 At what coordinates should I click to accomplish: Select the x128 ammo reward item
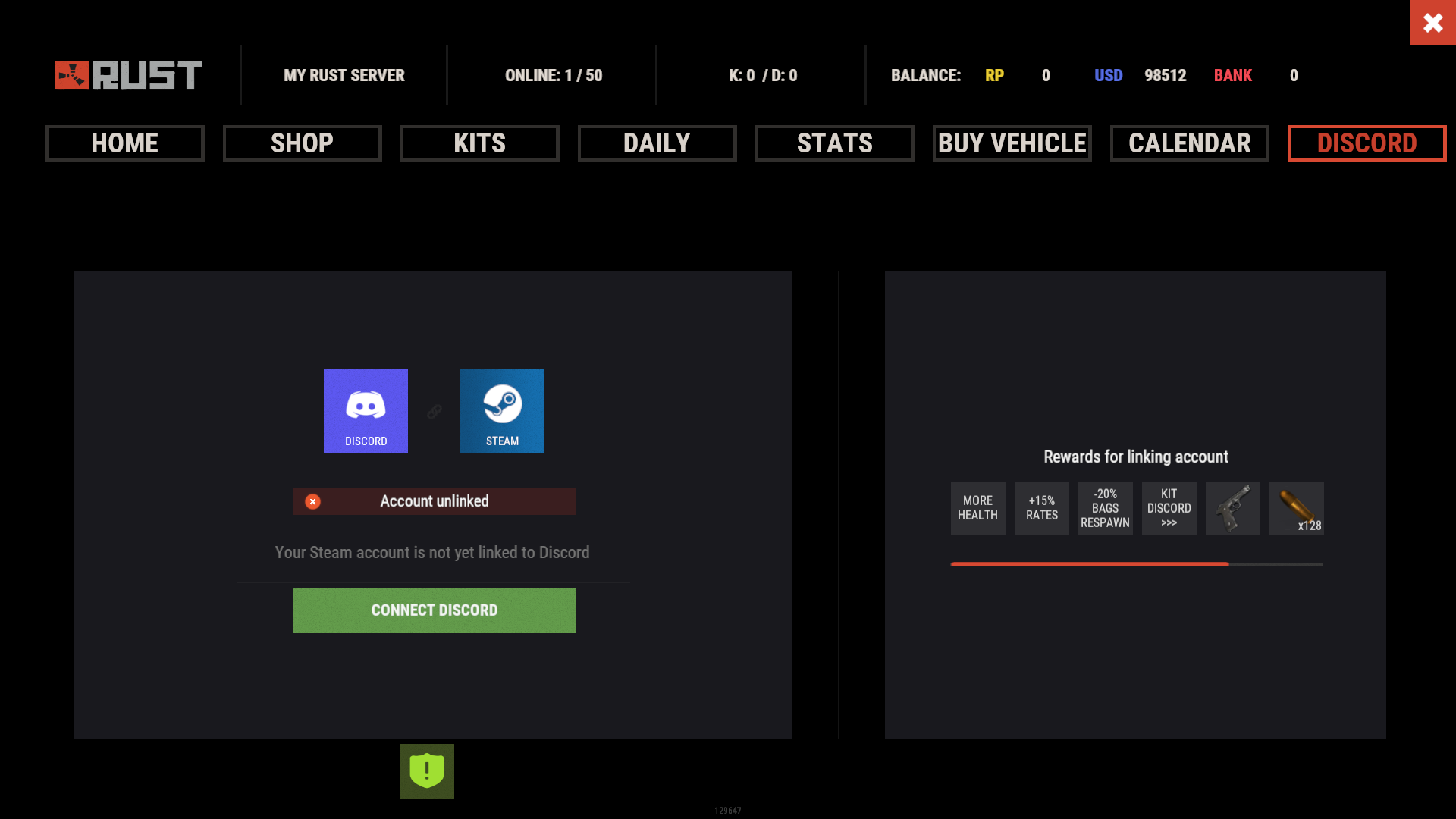[x=1296, y=508]
